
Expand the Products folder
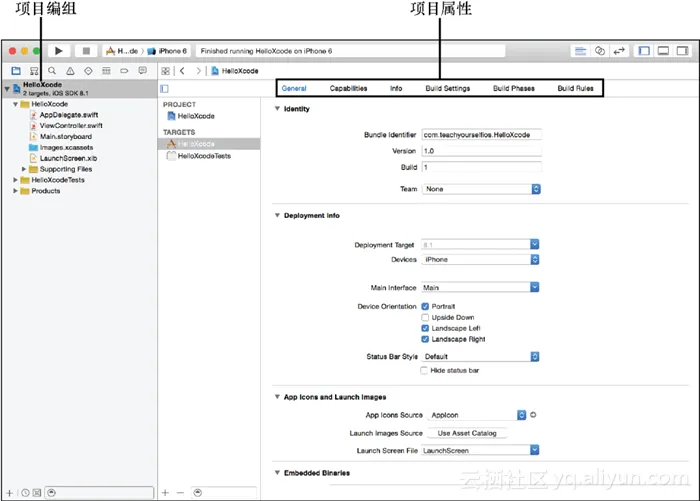point(16,191)
